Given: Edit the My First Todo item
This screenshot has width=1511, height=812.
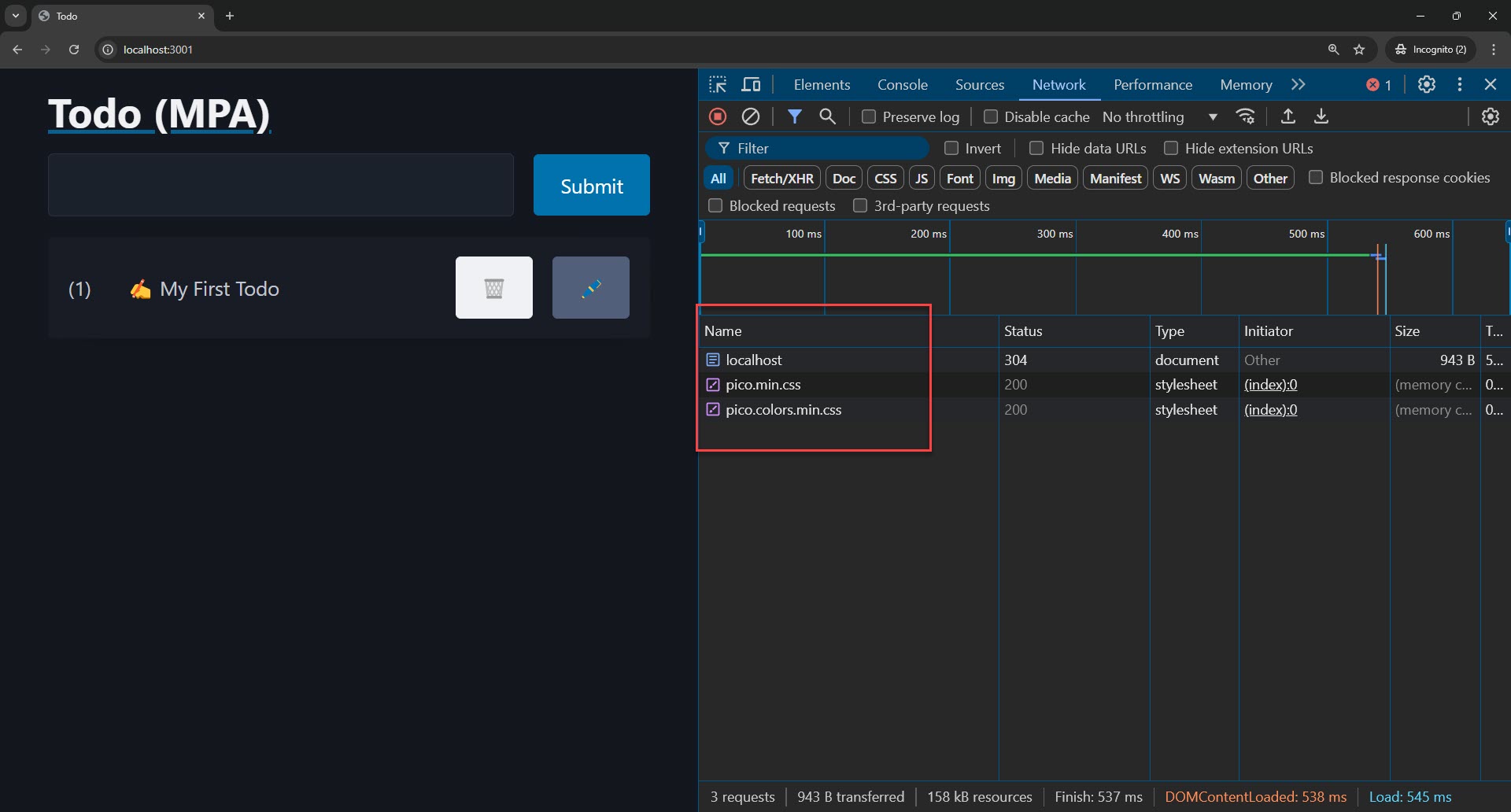Looking at the screenshot, I should point(591,288).
